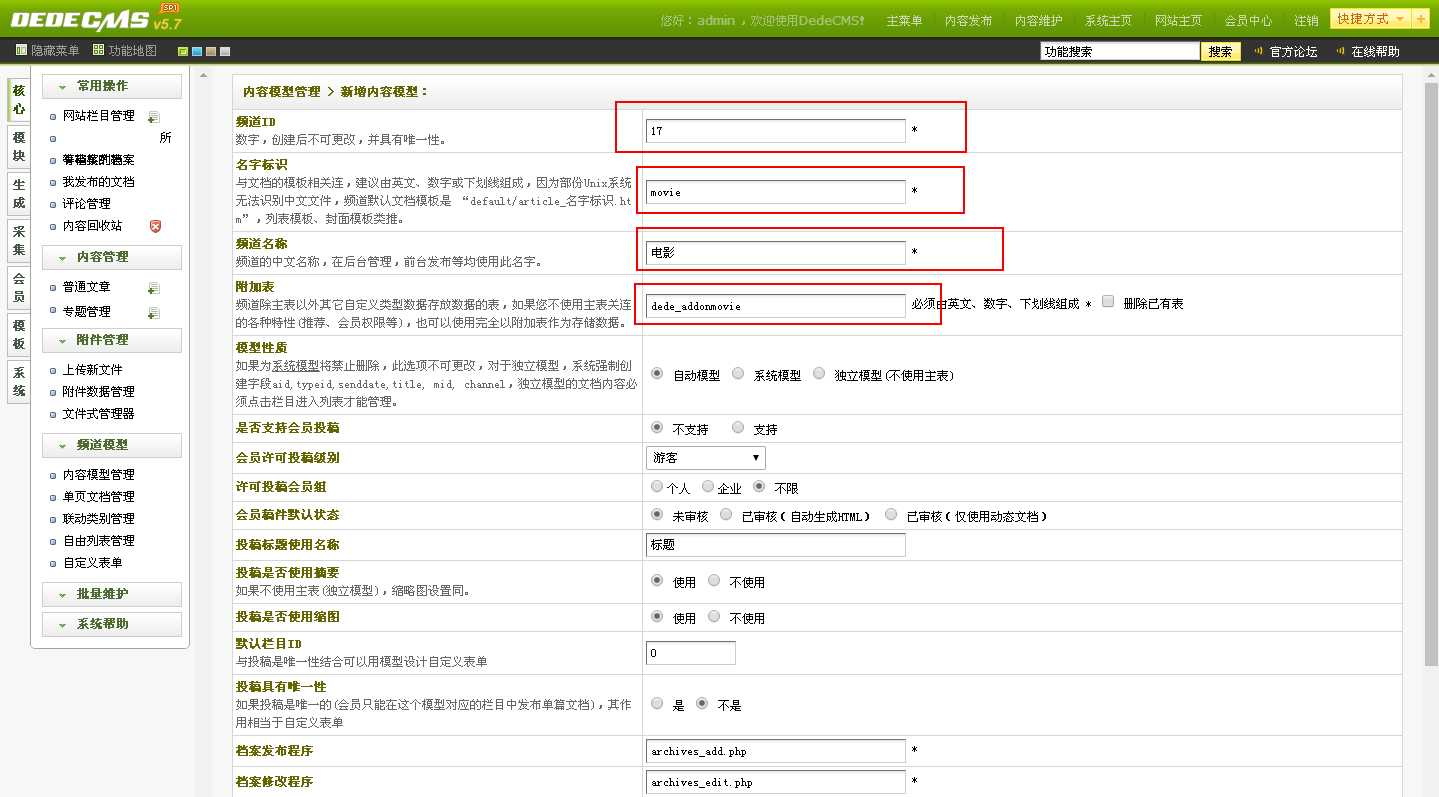Switch to the 采集 side tab
The height and width of the screenshot is (797, 1439).
tap(19, 242)
